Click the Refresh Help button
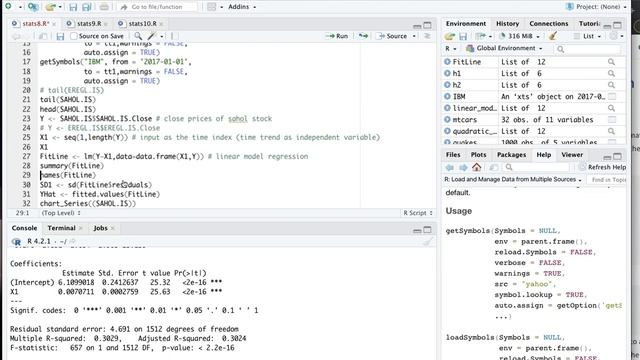 [x=602, y=167]
